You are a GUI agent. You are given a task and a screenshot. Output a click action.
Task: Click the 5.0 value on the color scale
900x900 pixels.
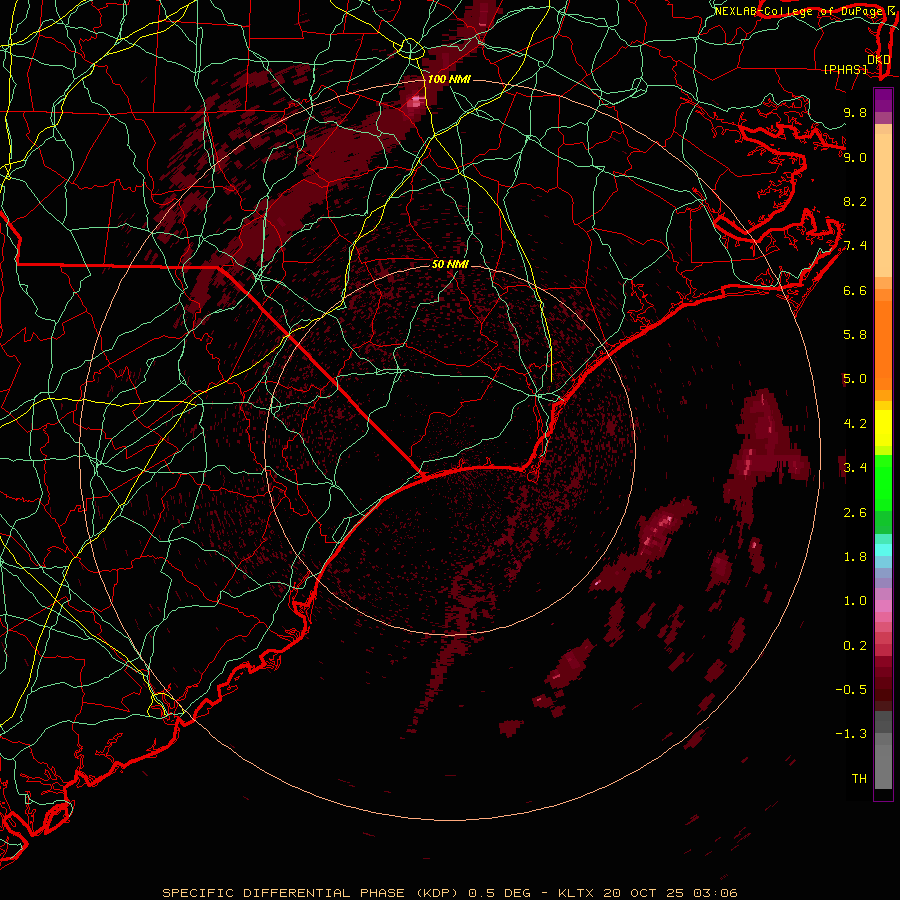855,379
